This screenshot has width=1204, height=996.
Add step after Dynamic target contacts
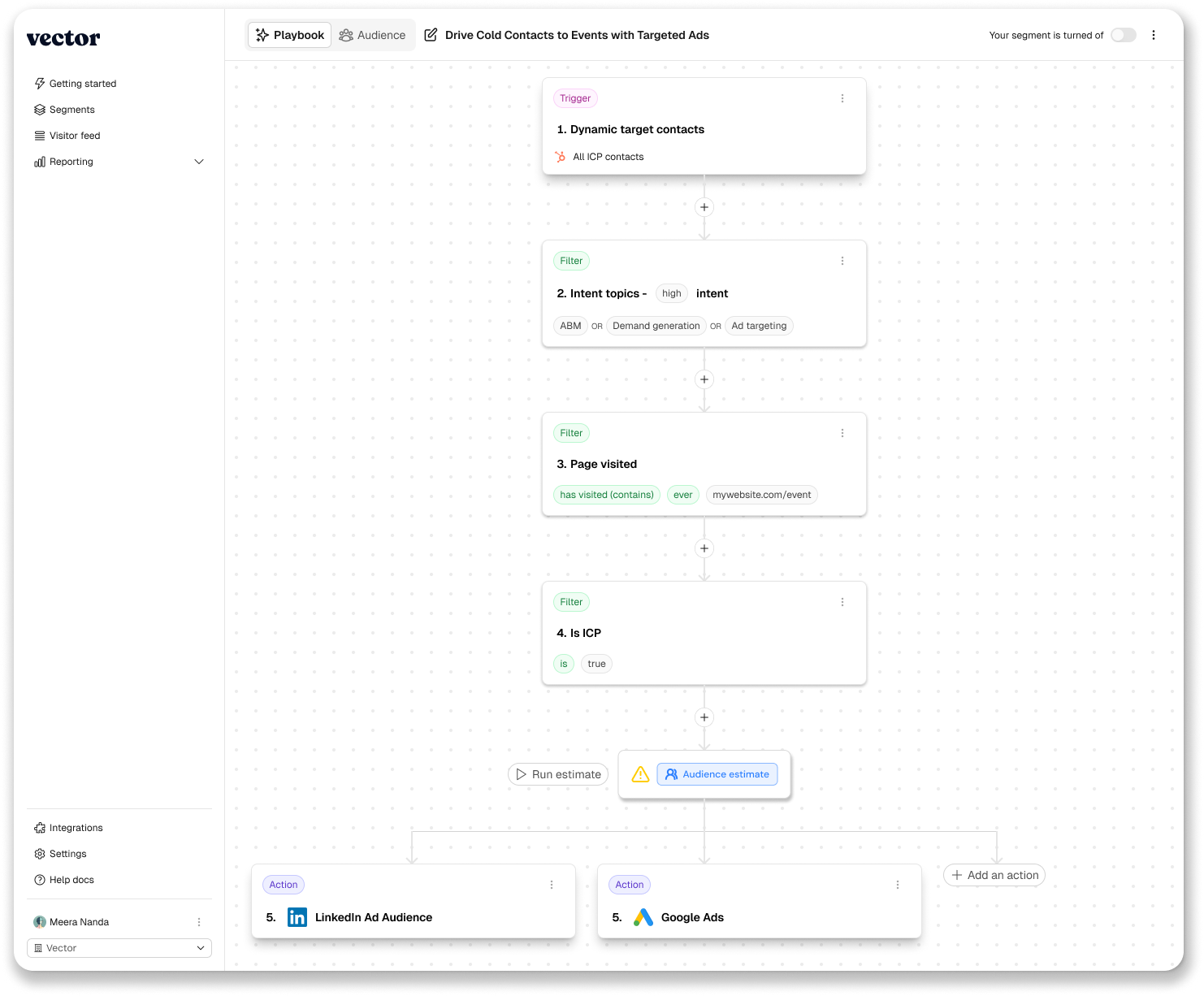[x=704, y=207]
